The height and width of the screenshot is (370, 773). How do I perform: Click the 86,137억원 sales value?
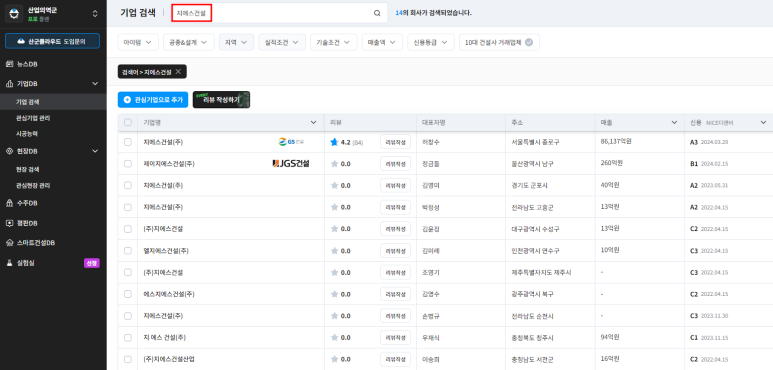click(616, 142)
